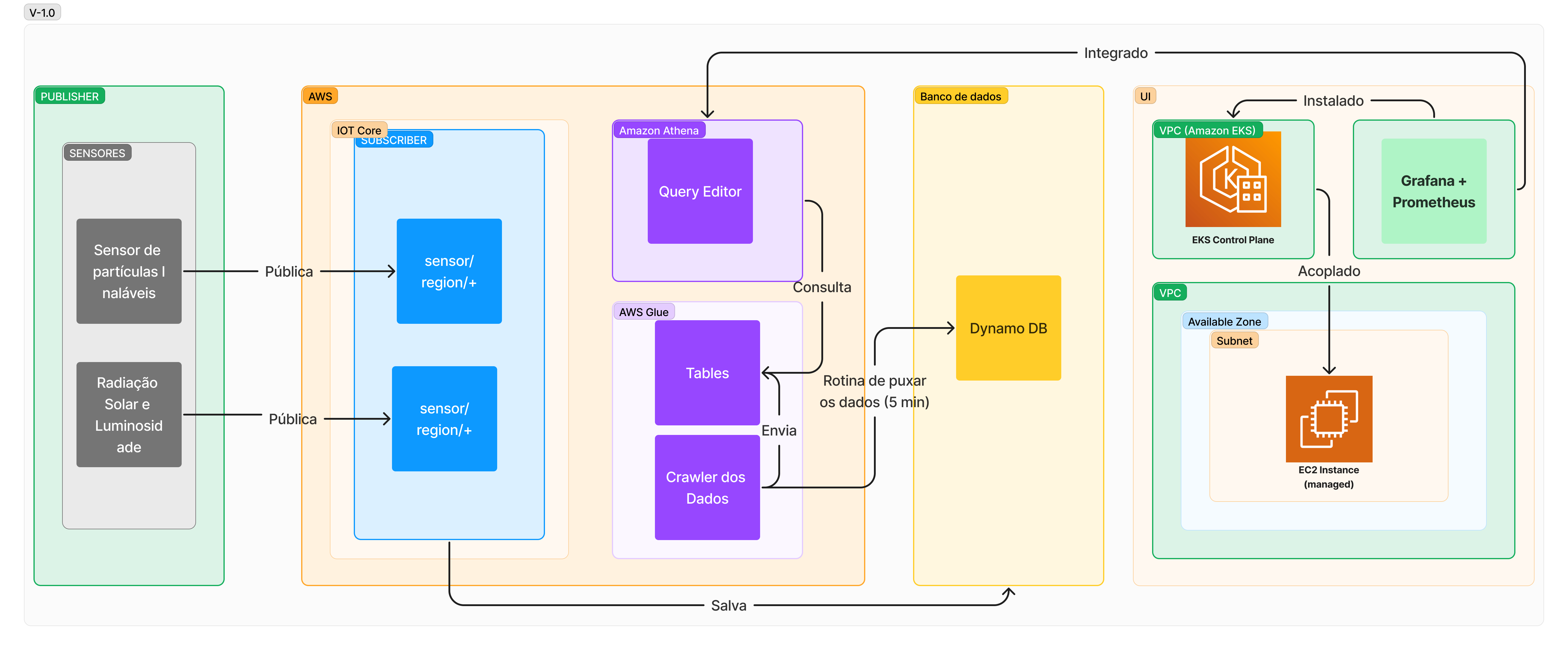Select the SUBSCRIBER label

point(394,141)
